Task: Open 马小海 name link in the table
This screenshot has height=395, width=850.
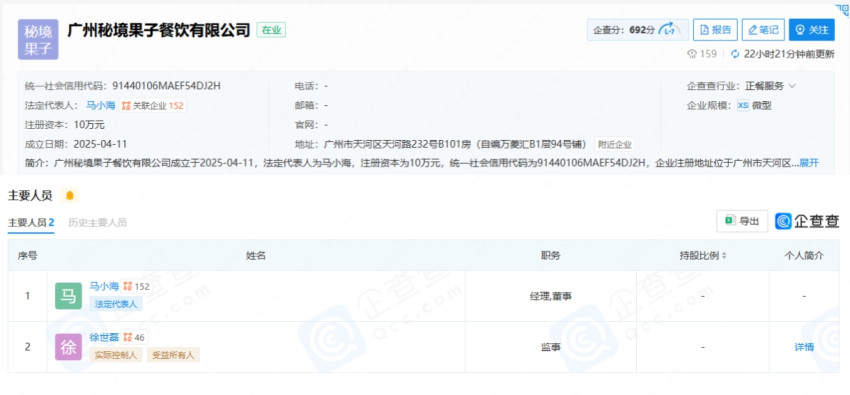Action: (104, 286)
